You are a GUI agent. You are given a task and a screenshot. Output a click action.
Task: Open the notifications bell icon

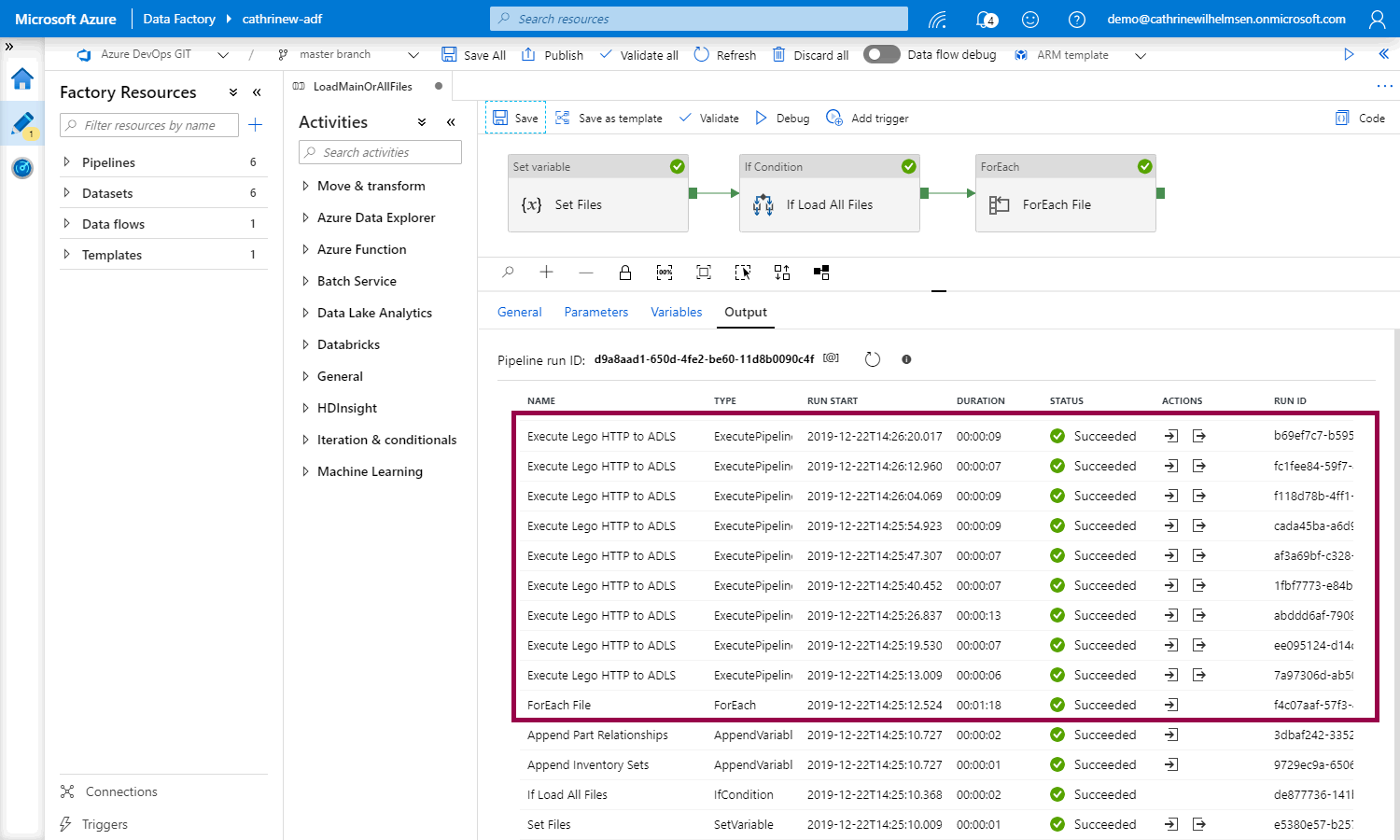click(x=985, y=19)
